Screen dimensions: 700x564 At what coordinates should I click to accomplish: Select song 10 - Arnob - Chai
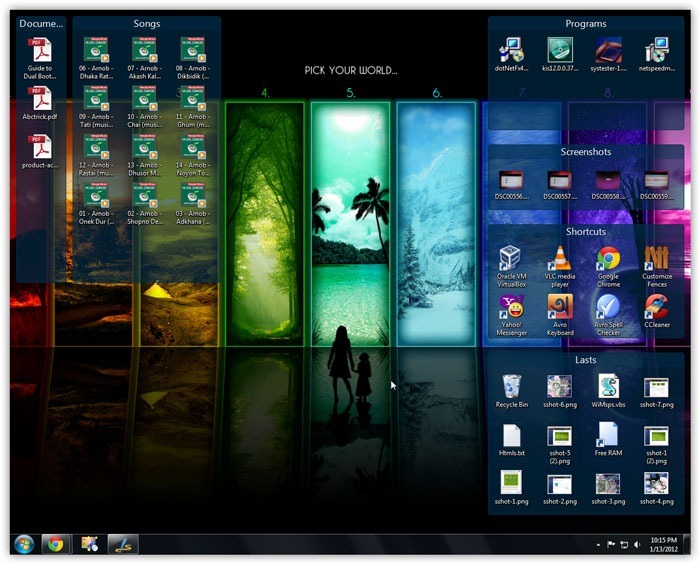(x=144, y=106)
